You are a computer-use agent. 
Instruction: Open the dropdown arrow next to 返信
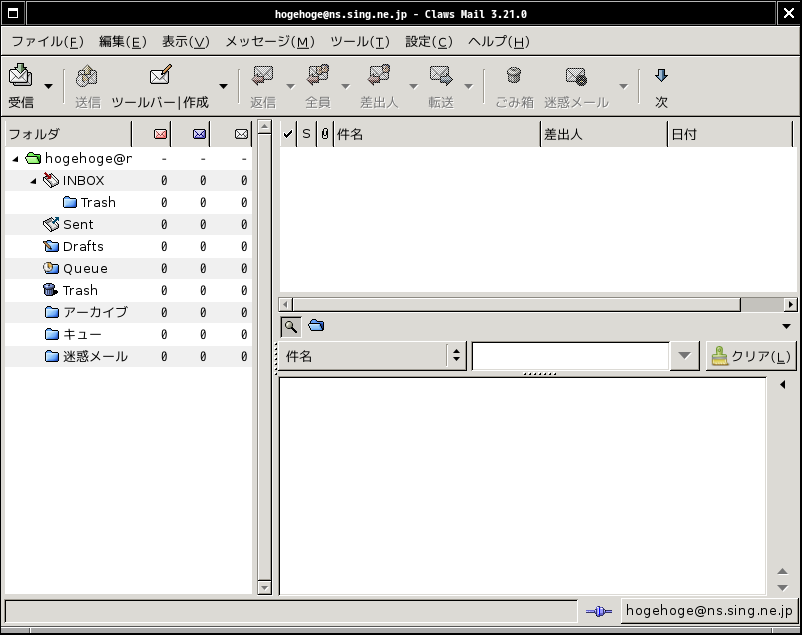(x=291, y=86)
